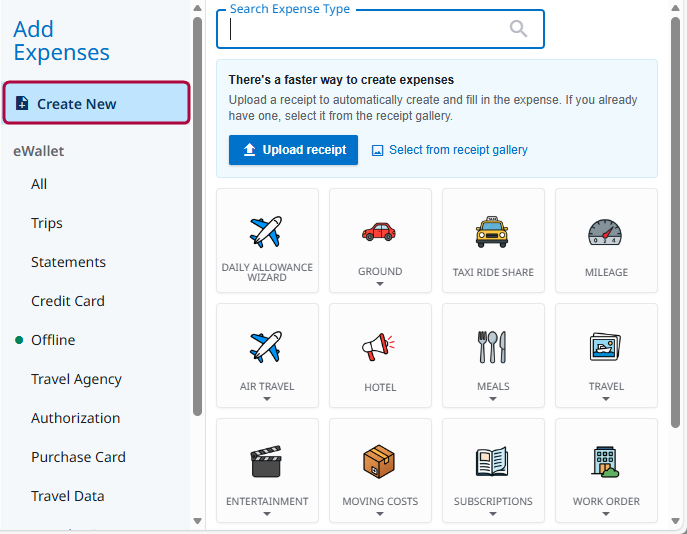Select the Moving Costs box icon
This screenshot has height=534, width=687.
pyautogui.click(x=379, y=462)
